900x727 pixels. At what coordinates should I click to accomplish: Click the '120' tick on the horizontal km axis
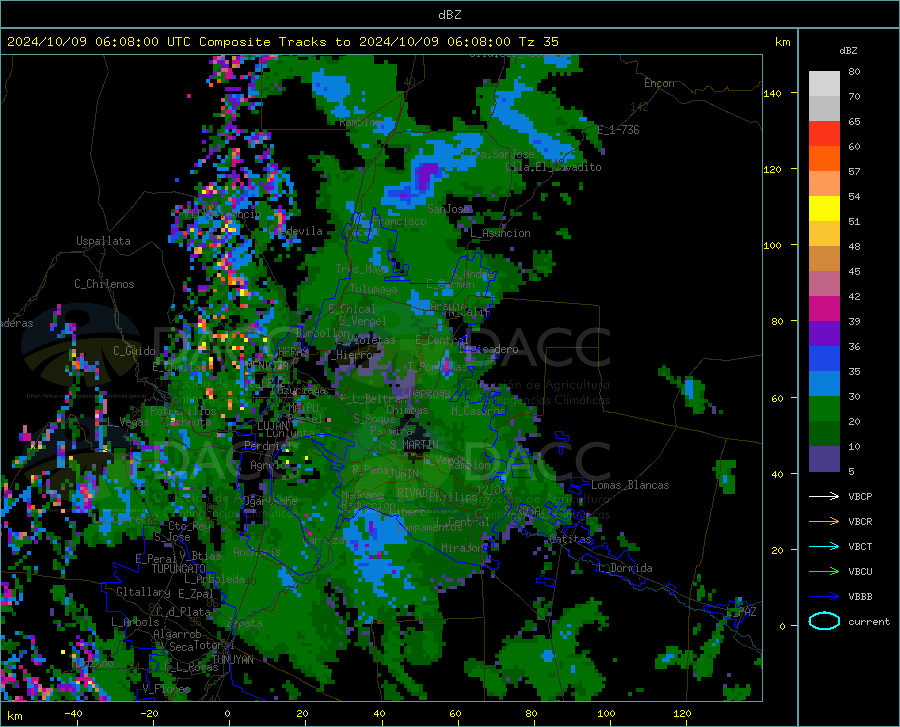tap(682, 713)
